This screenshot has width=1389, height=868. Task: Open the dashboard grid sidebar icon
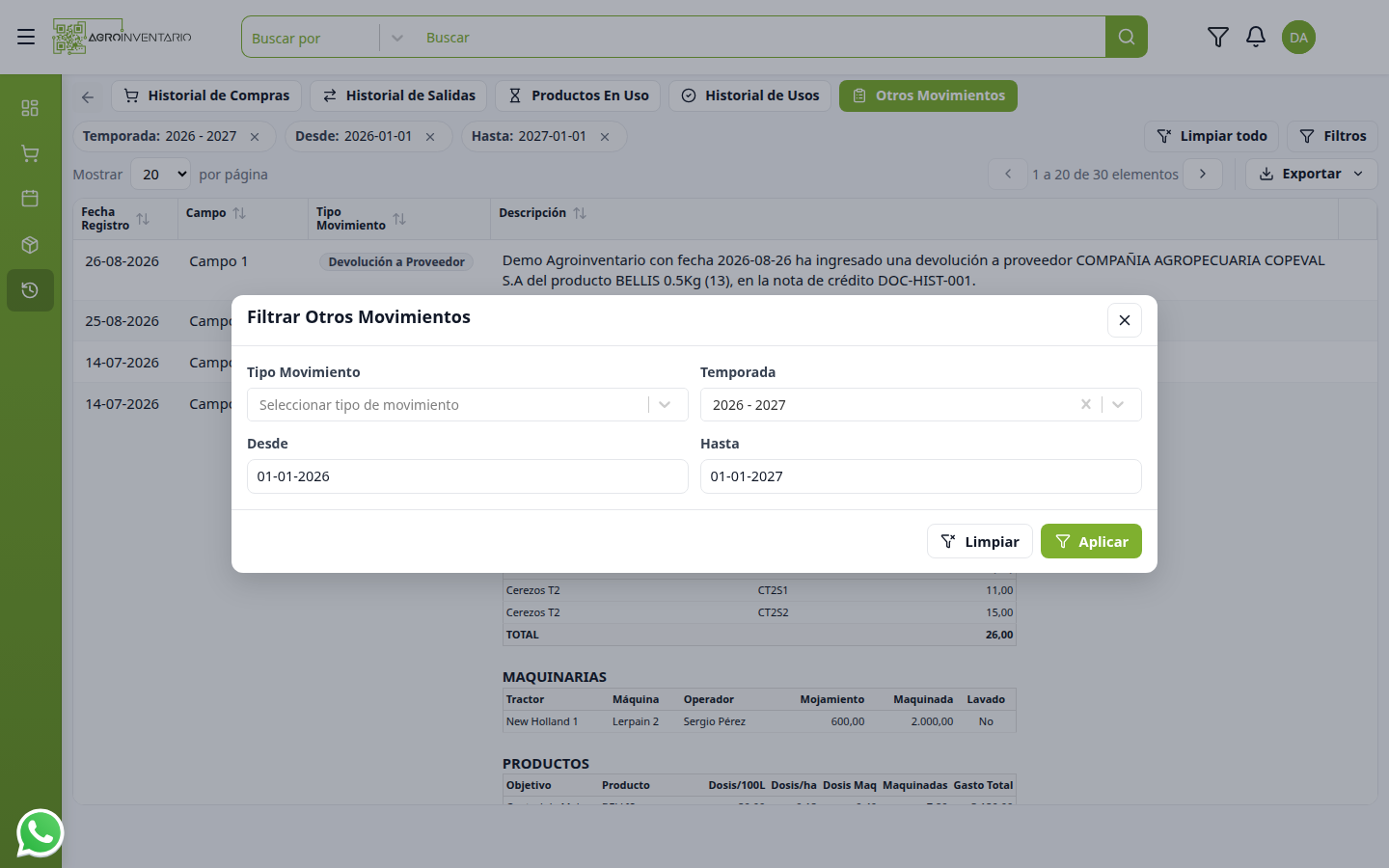(x=30, y=108)
